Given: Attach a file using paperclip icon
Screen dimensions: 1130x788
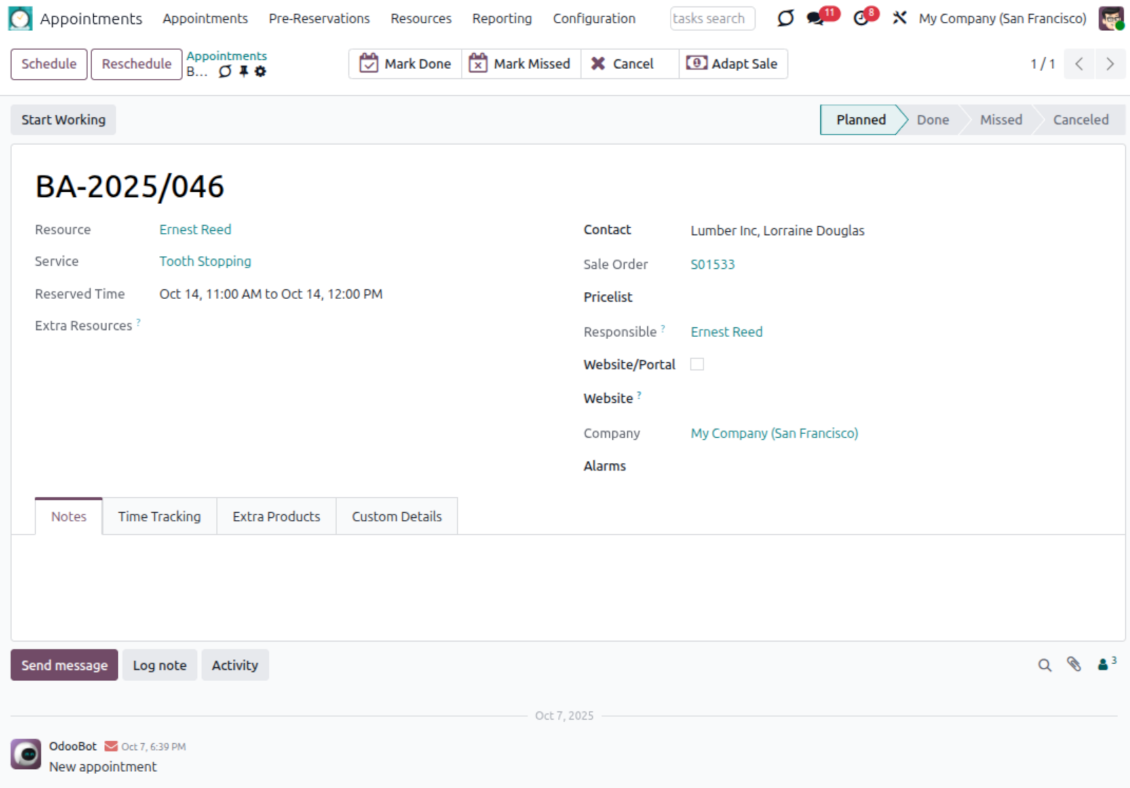Looking at the screenshot, I should coord(1074,665).
